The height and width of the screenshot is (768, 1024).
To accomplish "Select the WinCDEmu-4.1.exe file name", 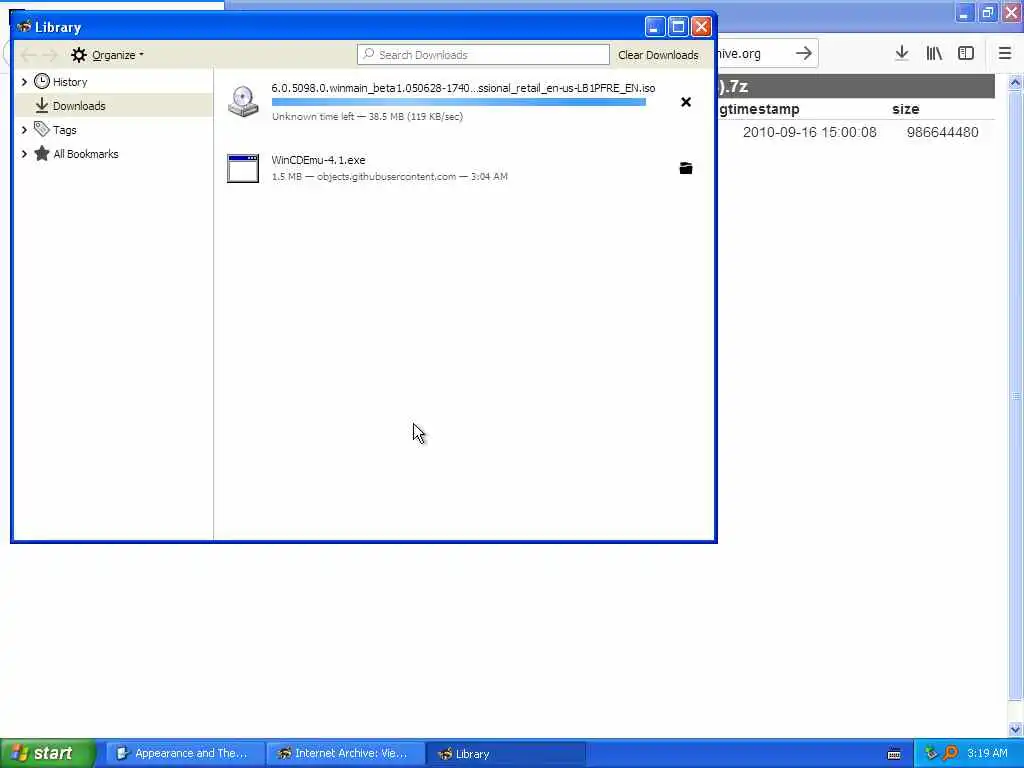I will 318,160.
